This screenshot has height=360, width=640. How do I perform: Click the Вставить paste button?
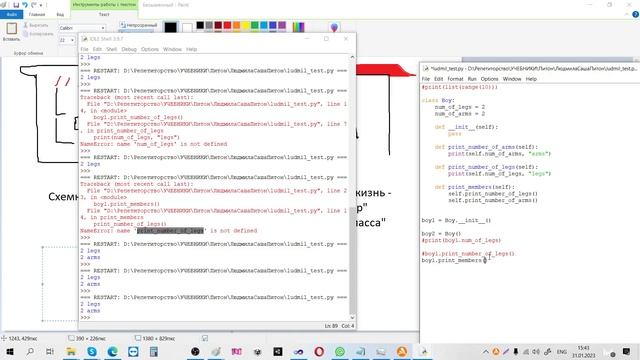pyautogui.click(x=11, y=32)
